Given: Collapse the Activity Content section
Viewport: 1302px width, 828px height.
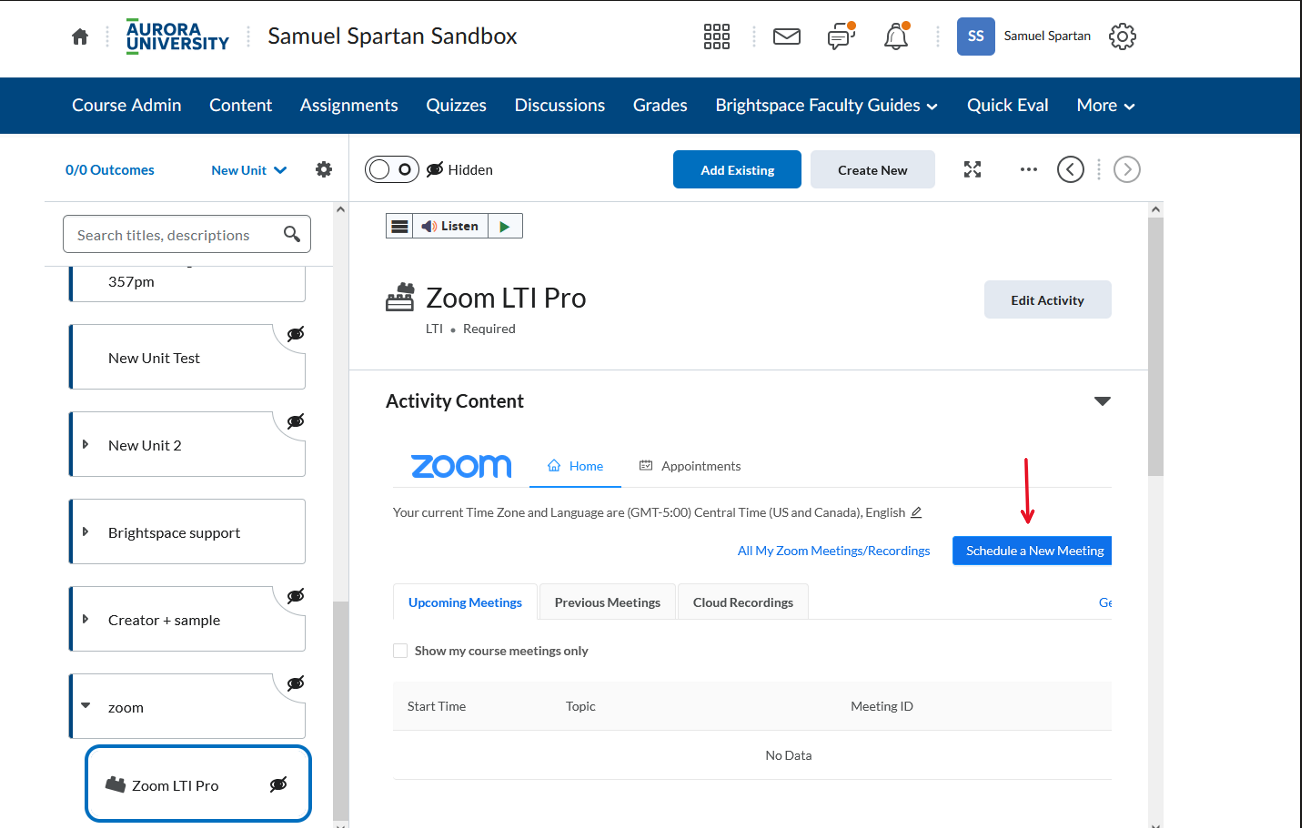Looking at the screenshot, I should click(1102, 401).
